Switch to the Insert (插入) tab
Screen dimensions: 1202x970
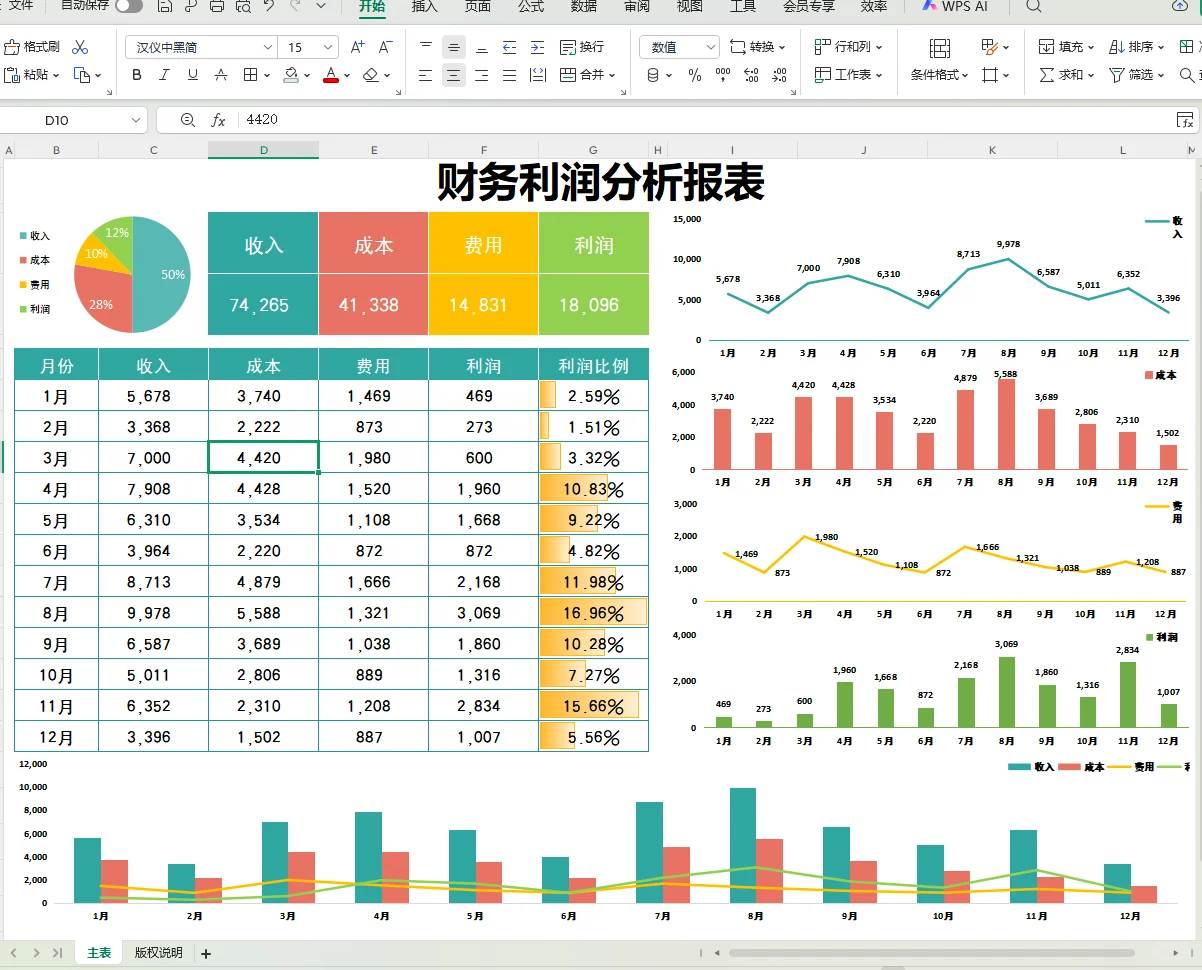(x=425, y=6)
